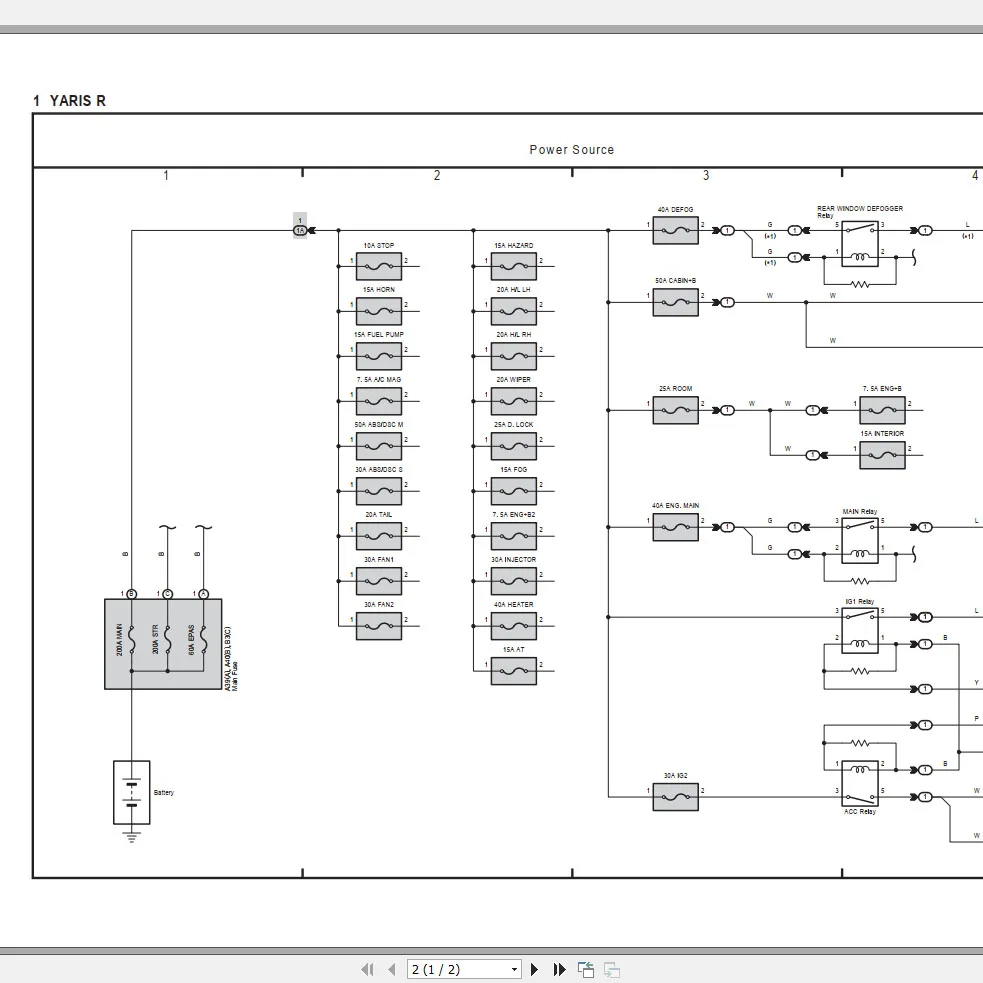983x983 pixels.
Task: Click the previous view window icon
Action: (586, 969)
